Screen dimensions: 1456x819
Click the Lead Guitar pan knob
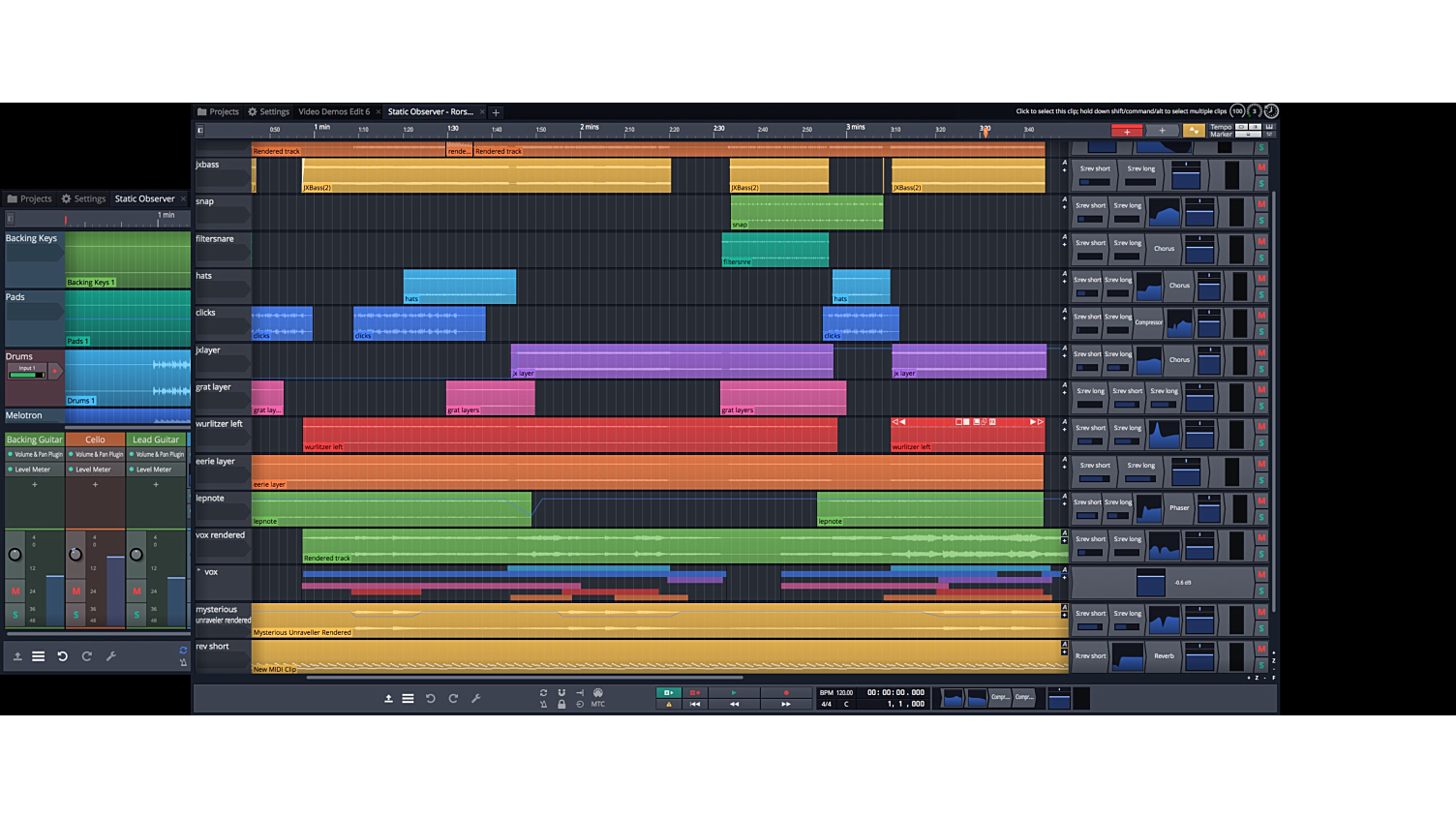[x=136, y=555]
